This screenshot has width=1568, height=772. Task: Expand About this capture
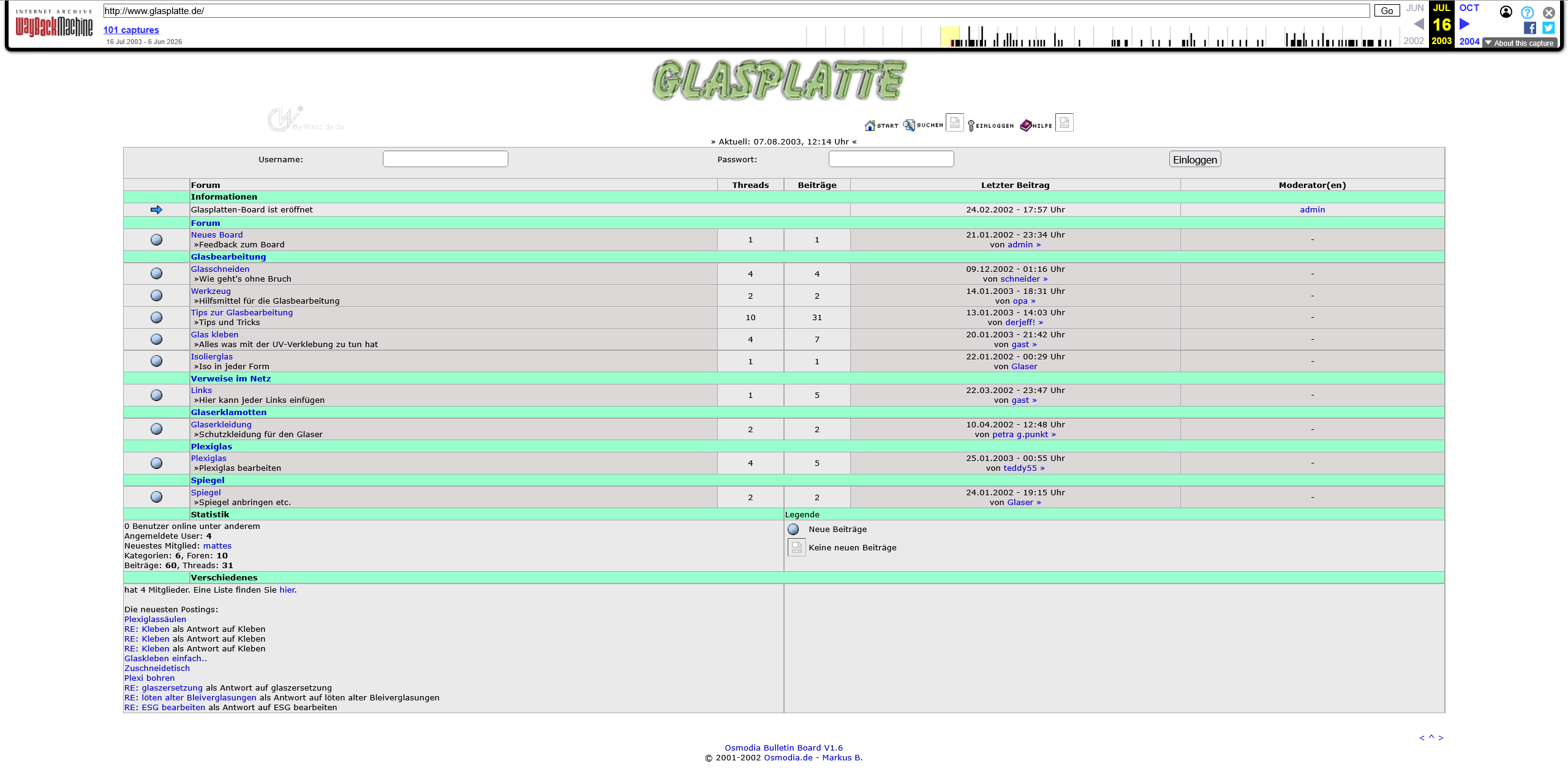point(1520,43)
